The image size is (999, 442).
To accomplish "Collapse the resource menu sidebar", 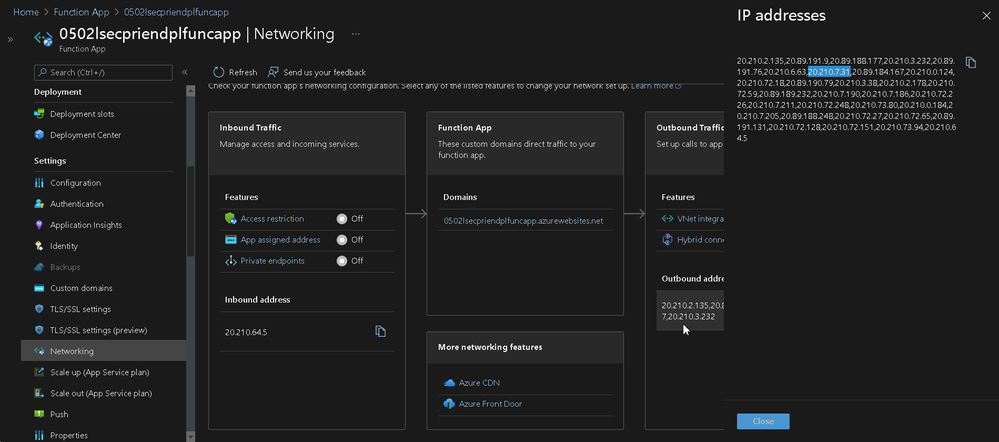I will click(185, 73).
